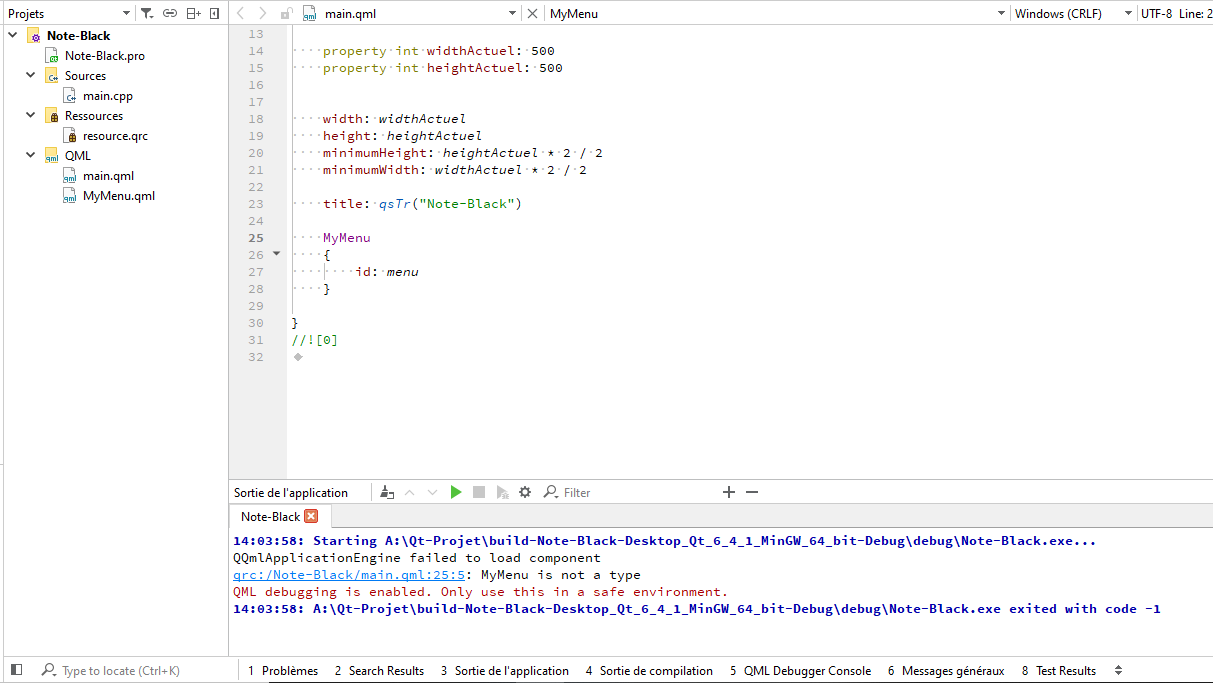Open the Test Results pane
Viewport: 1213px width, 683px height.
pos(1059,671)
